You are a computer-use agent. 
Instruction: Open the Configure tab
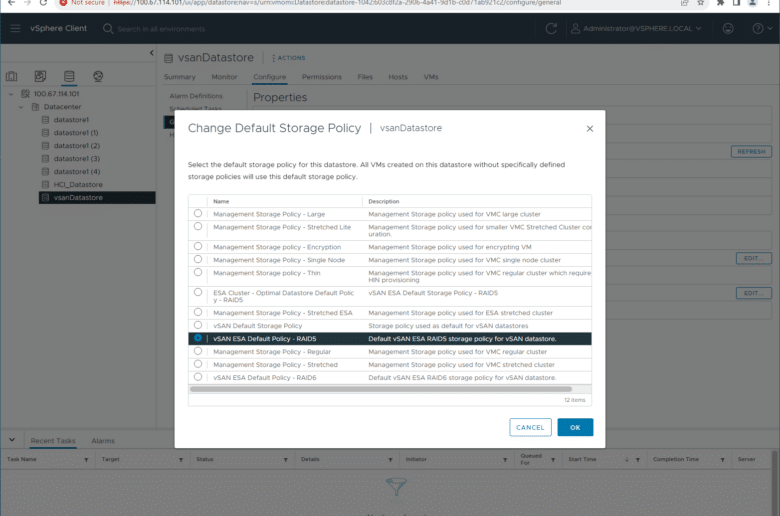pos(270,77)
